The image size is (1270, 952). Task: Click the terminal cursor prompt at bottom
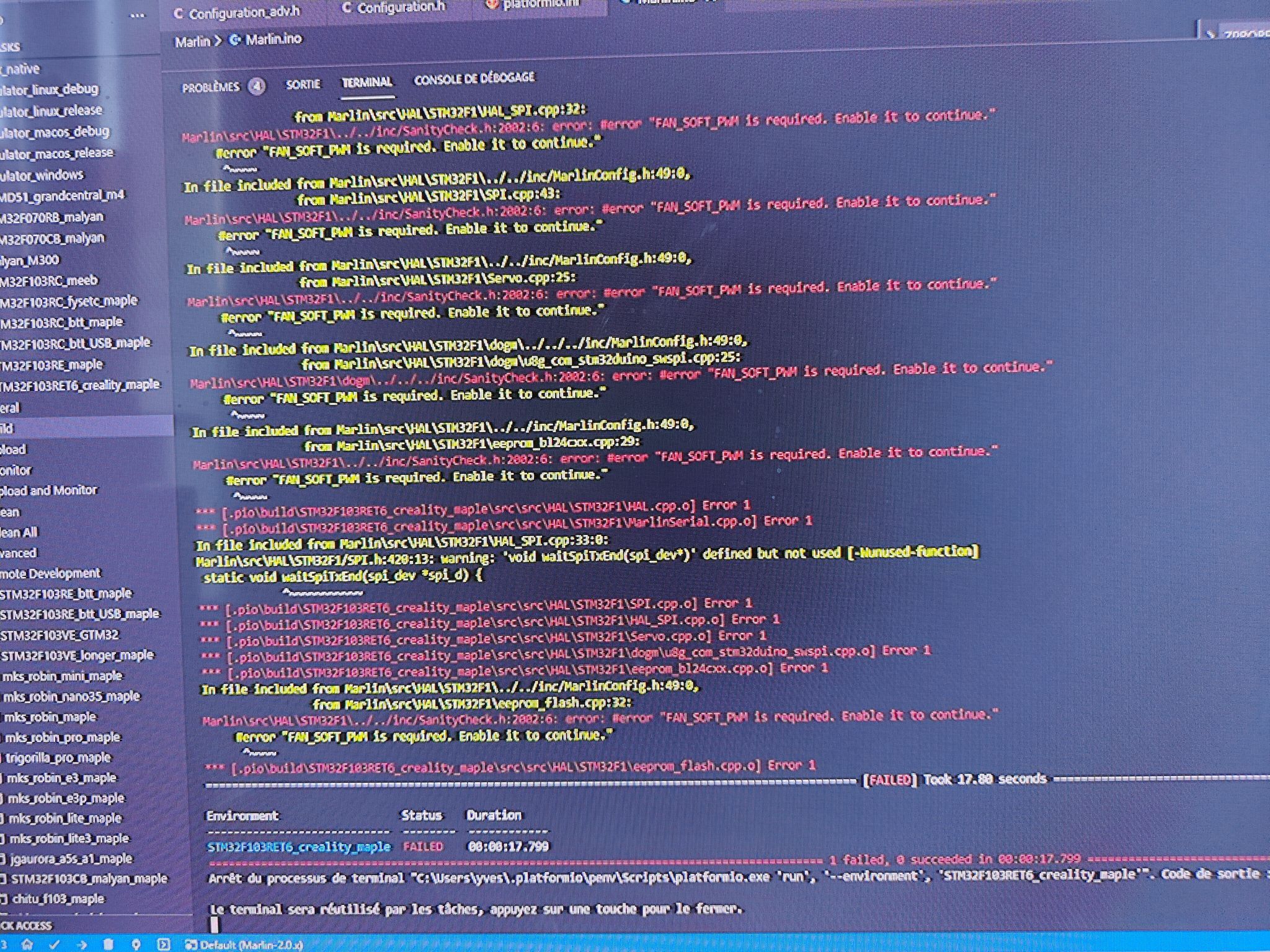click(215, 924)
